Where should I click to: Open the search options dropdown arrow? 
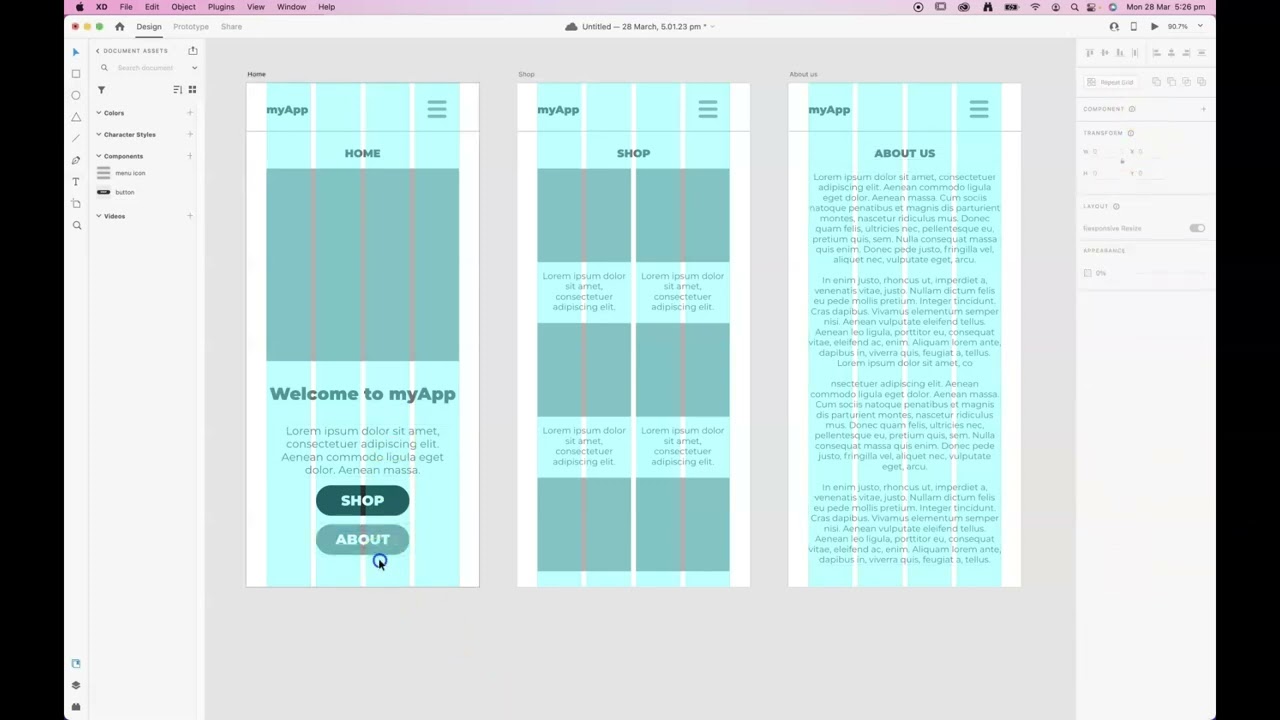tap(194, 68)
